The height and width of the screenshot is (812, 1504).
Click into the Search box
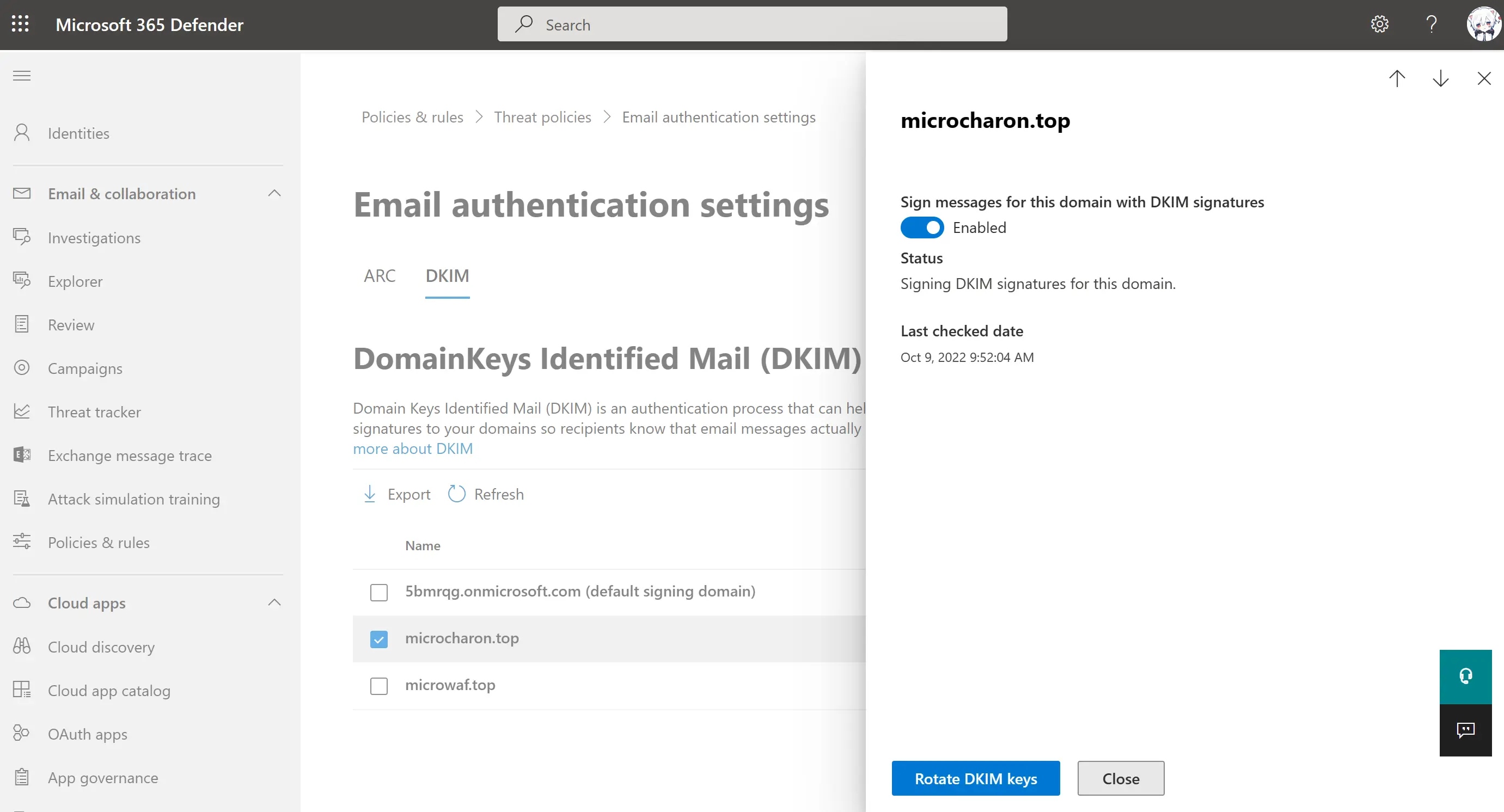click(752, 24)
